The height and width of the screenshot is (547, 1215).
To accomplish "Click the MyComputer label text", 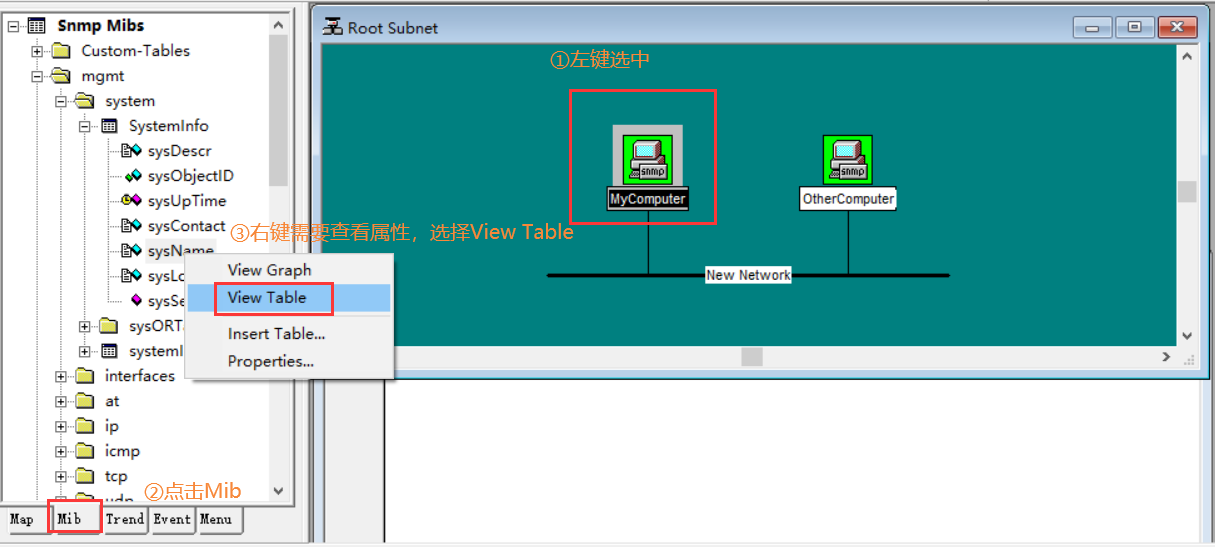I will tap(648, 199).
